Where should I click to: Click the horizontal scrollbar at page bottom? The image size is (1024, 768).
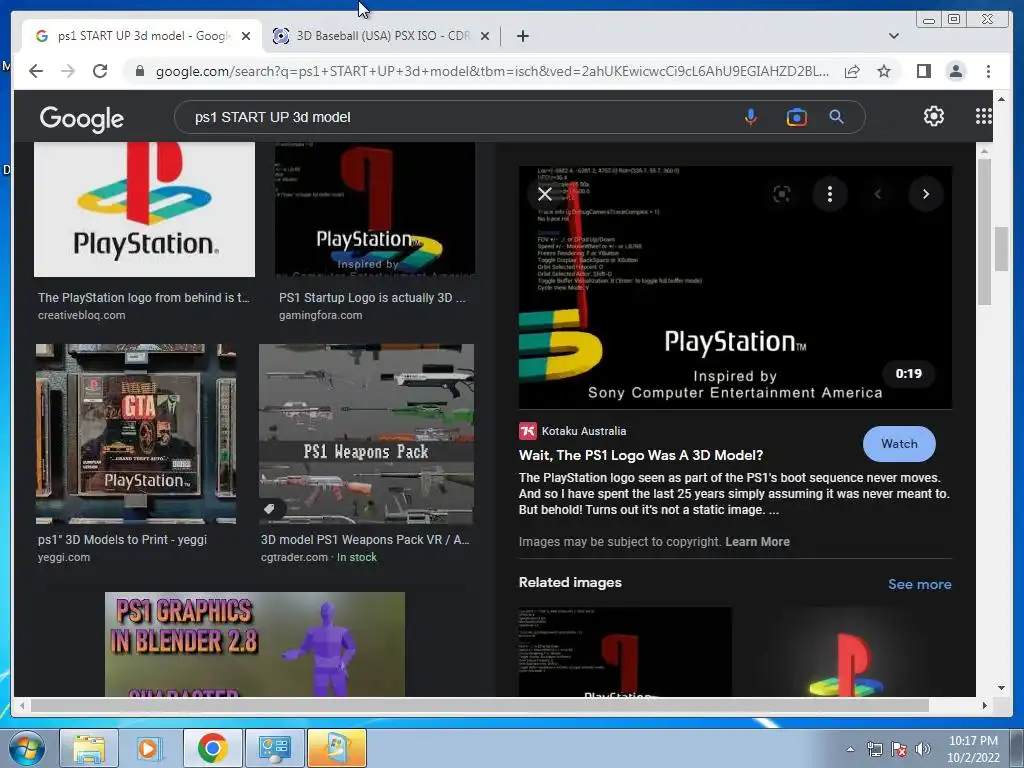click(480, 705)
